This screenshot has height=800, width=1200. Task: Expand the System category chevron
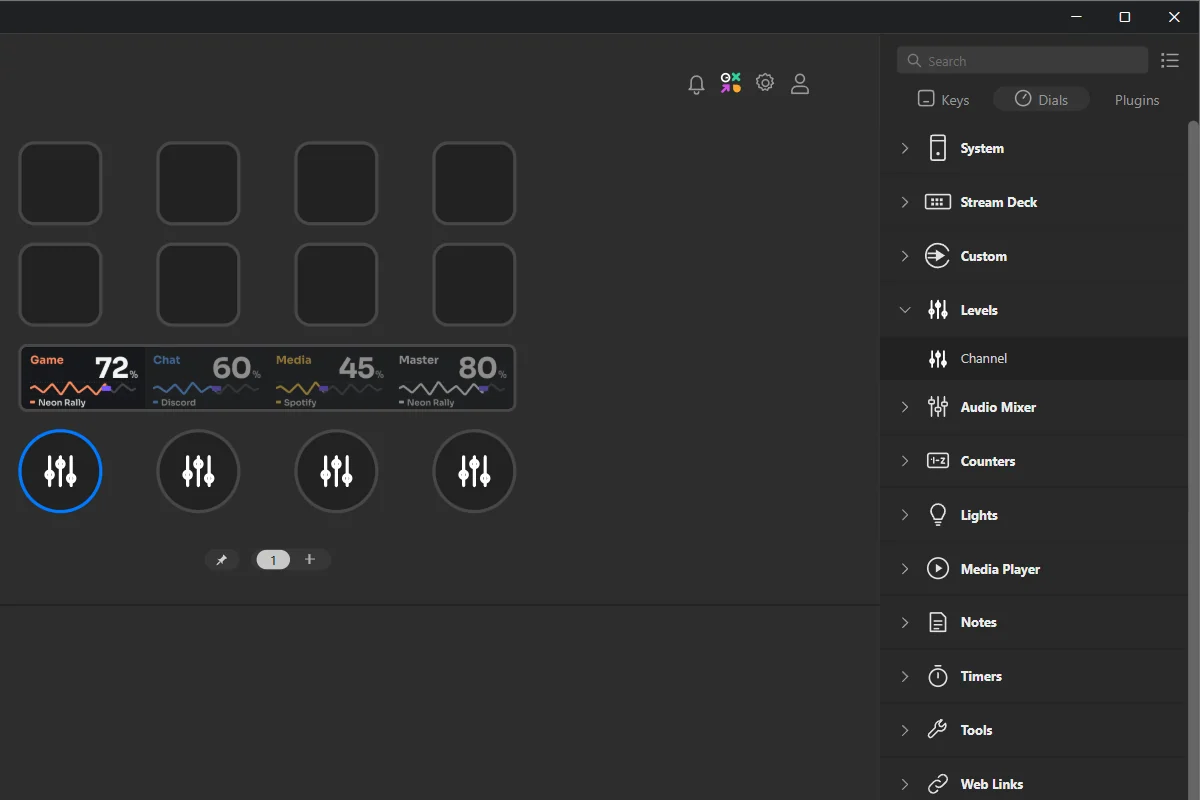tap(905, 148)
